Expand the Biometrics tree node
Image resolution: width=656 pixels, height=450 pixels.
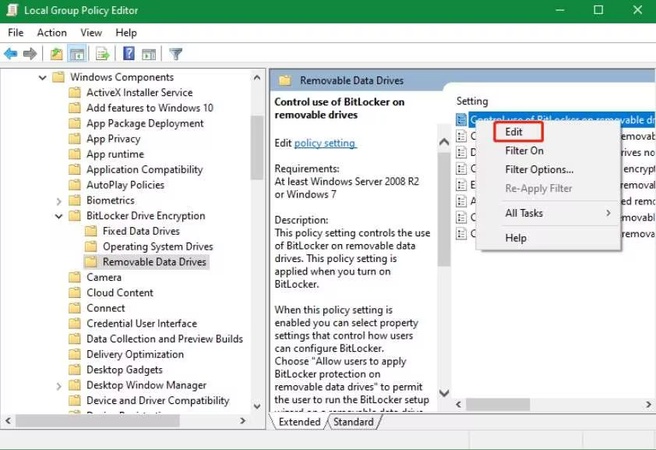tap(59, 201)
